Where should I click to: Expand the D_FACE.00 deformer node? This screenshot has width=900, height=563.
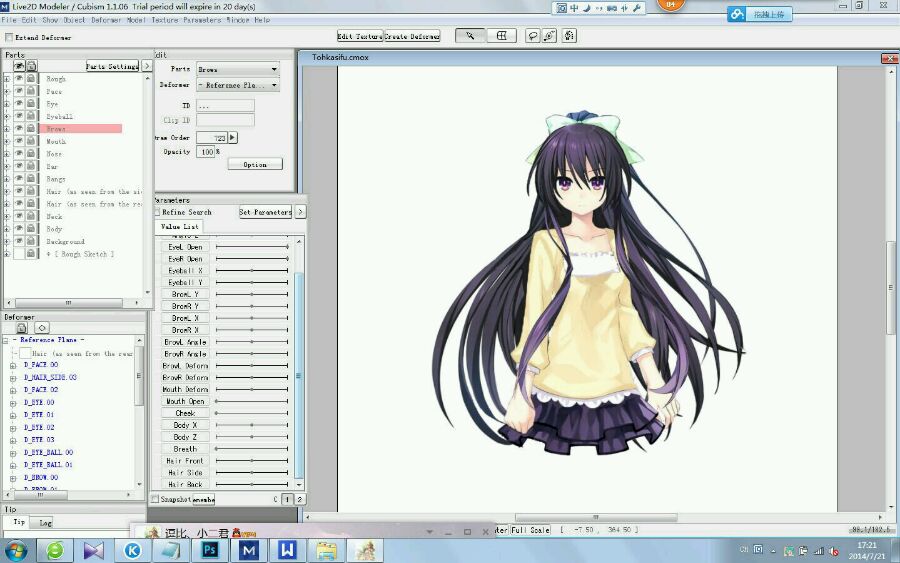13,365
